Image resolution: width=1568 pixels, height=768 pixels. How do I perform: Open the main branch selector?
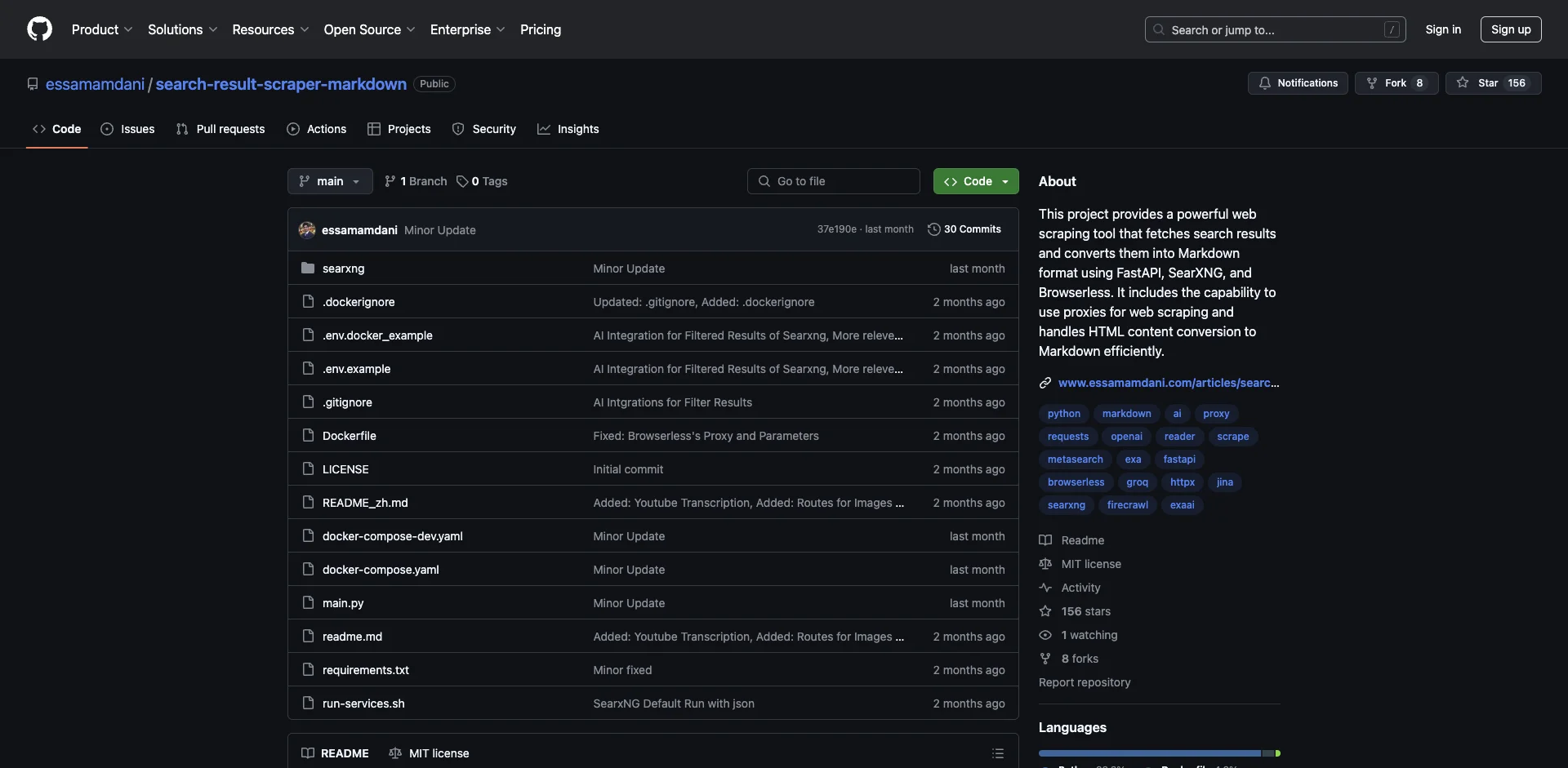[330, 181]
